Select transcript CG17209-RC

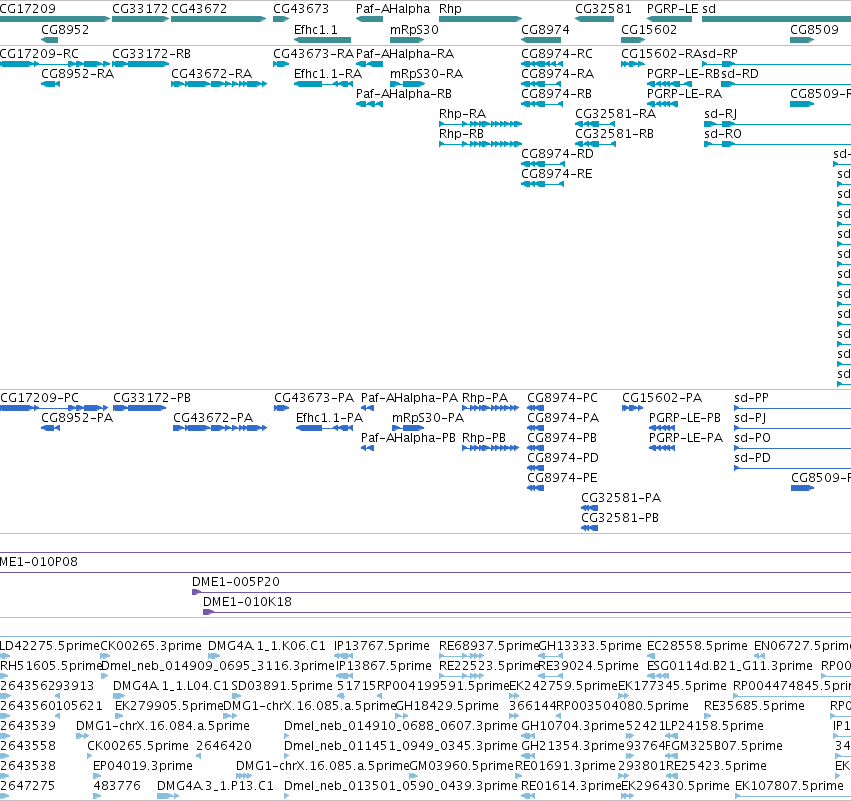[39, 54]
